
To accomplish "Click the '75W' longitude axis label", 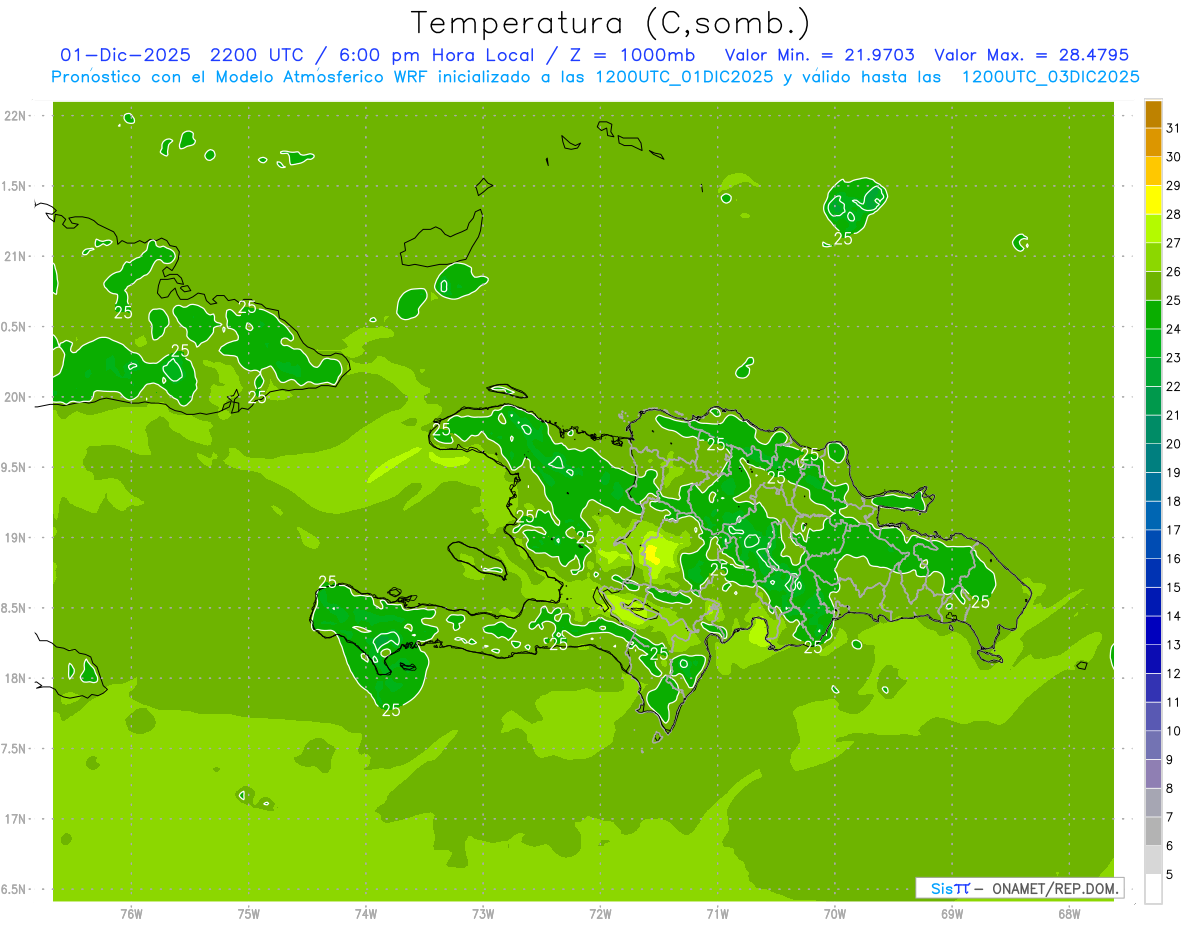I will coord(249,914).
